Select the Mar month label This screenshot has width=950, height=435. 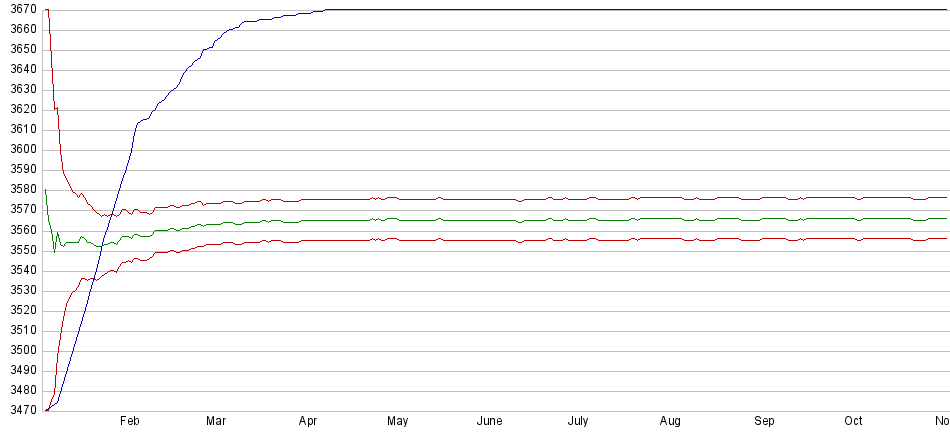click(216, 422)
